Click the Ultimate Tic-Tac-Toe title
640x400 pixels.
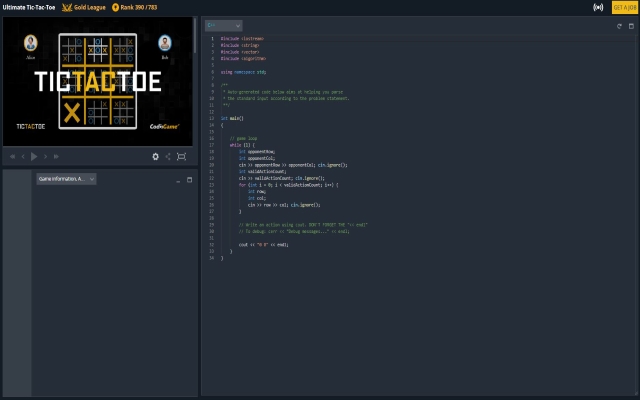click(x=29, y=7)
